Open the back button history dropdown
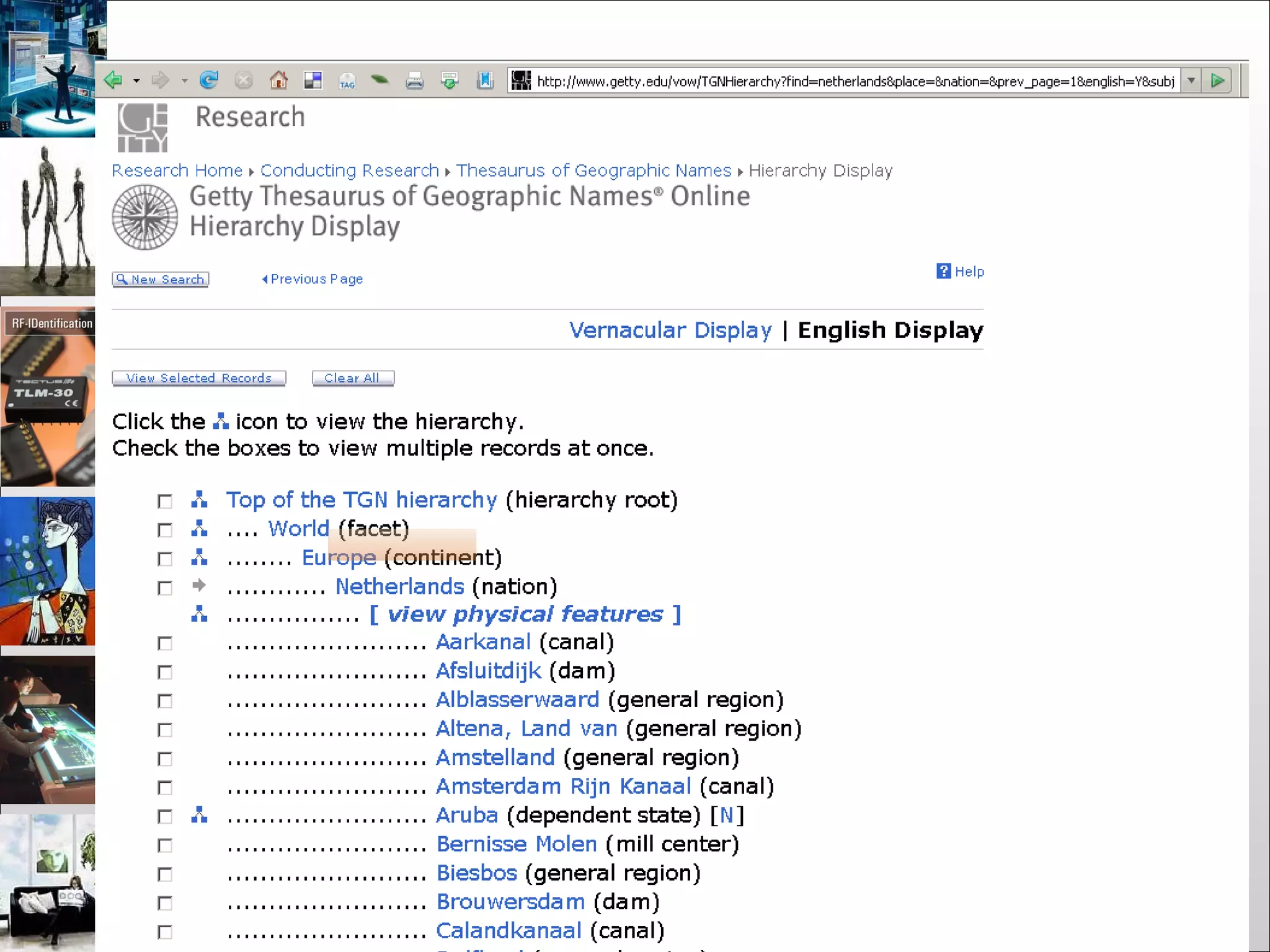 coord(136,81)
